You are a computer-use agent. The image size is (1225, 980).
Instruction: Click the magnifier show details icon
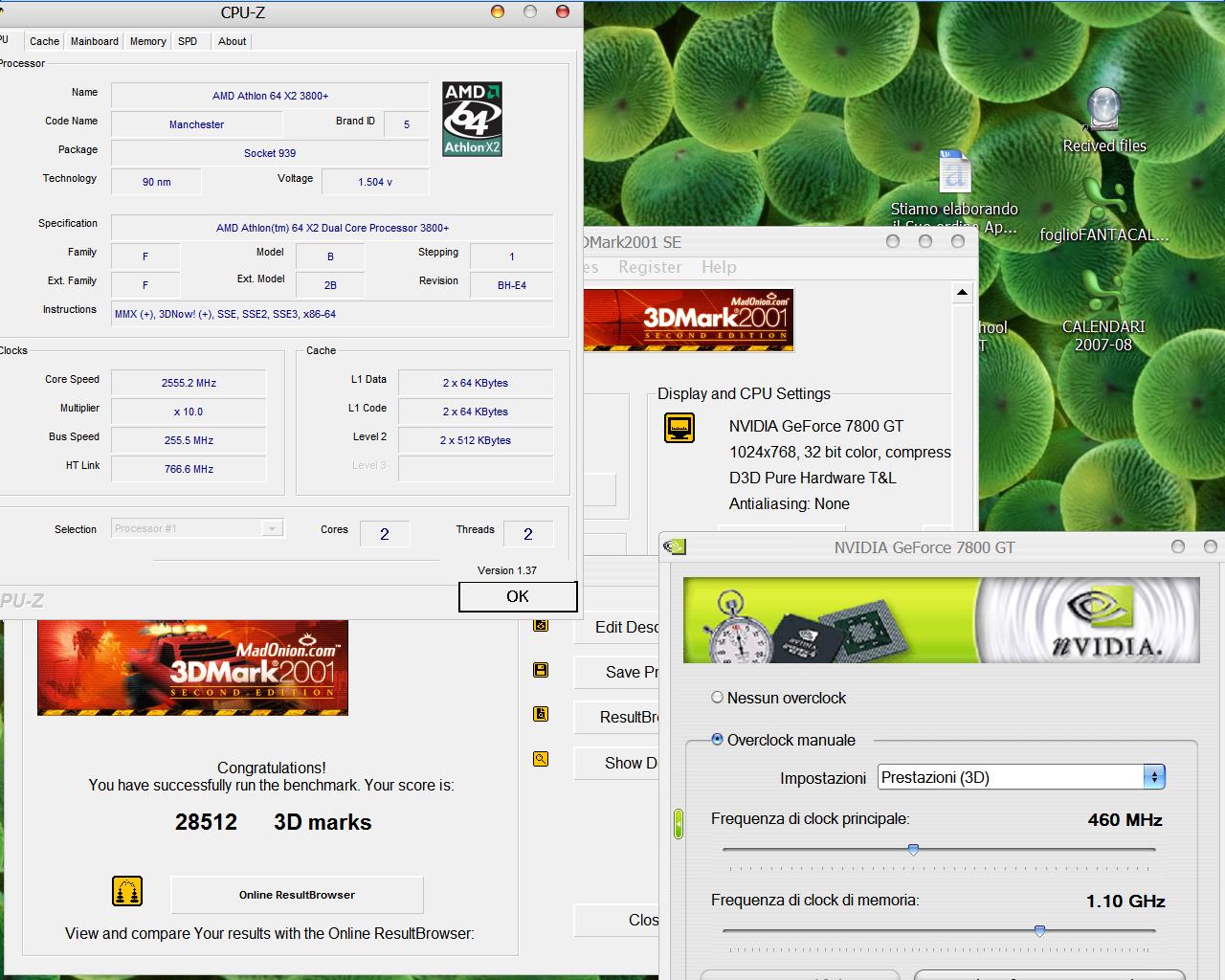point(541,759)
